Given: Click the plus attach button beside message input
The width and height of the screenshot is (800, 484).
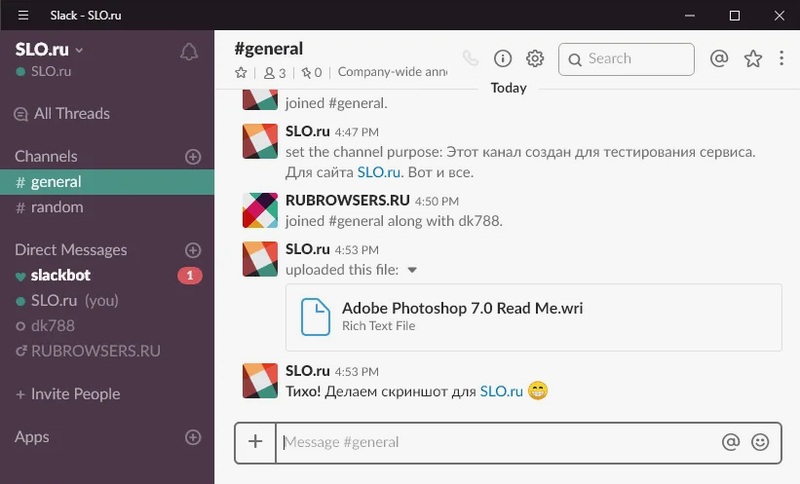Looking at the screenshot, I should pyautogui.click(x=255, y=441).
